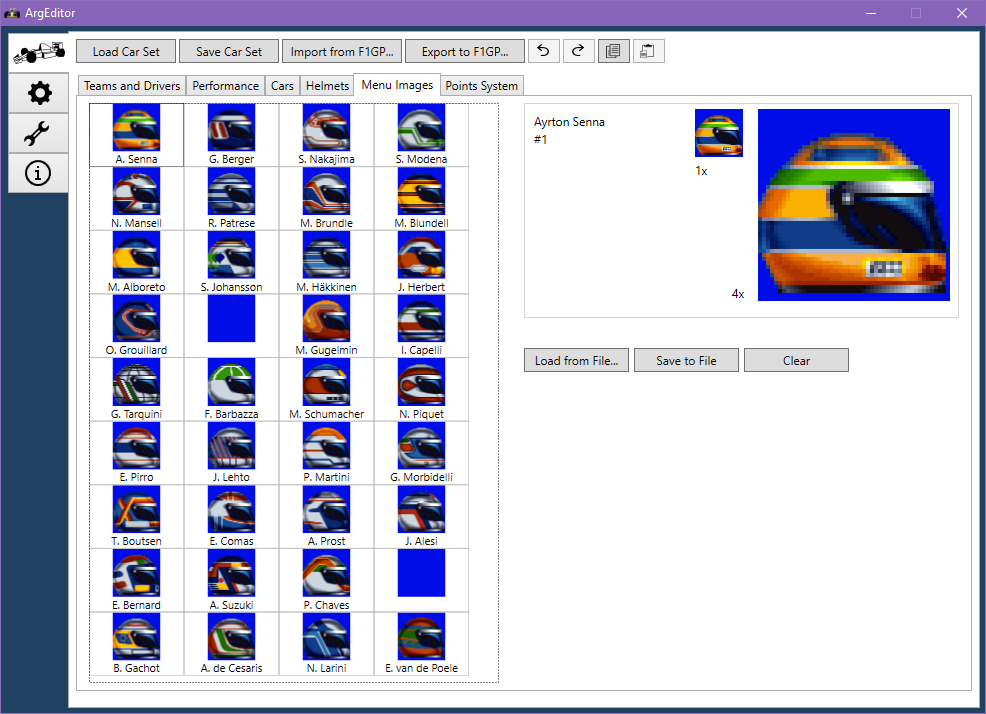Select A. Suzuki helmet image

click(x=231, y=572)
